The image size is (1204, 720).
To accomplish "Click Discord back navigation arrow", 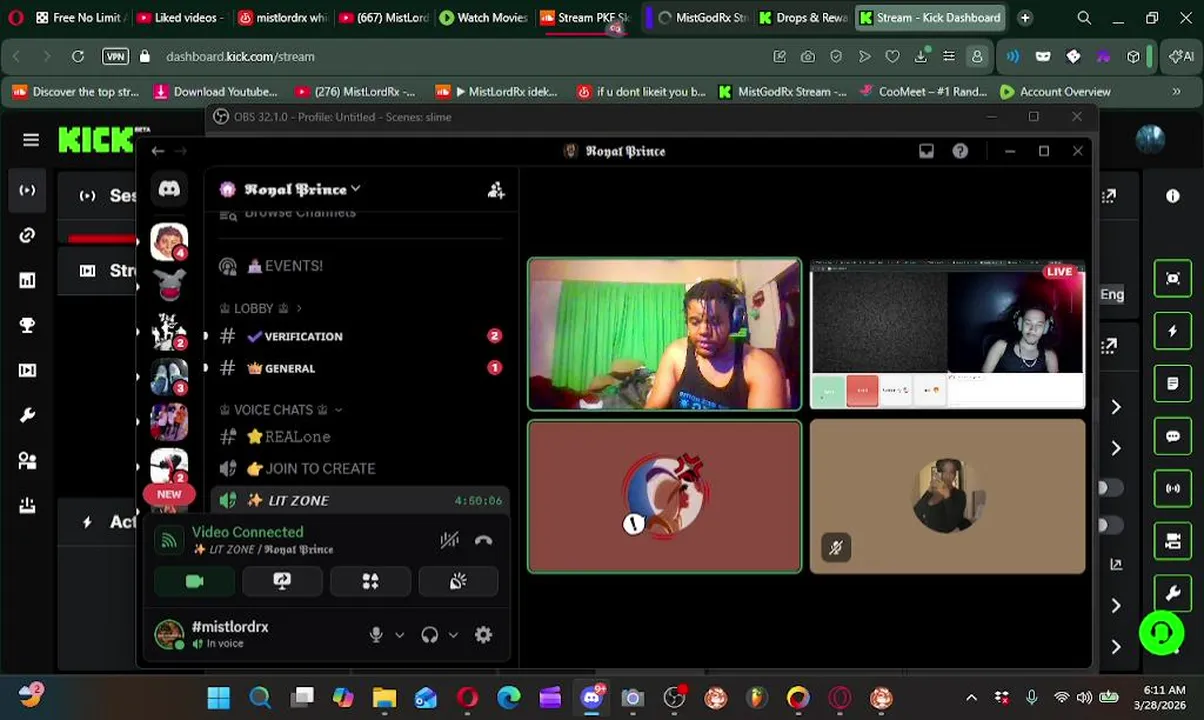I will pos(157,151).
